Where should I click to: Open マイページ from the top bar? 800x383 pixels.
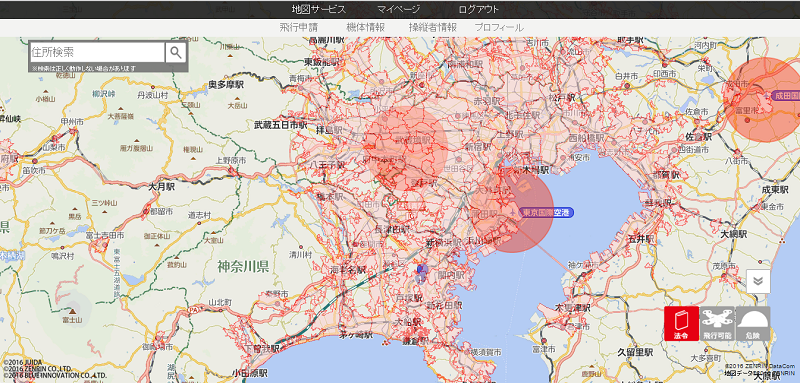(x=398, y=9)
